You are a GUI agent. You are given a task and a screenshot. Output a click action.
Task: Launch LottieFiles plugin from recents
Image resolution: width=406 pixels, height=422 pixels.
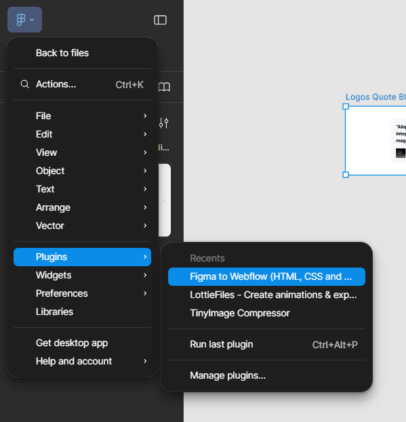point(267,295)
